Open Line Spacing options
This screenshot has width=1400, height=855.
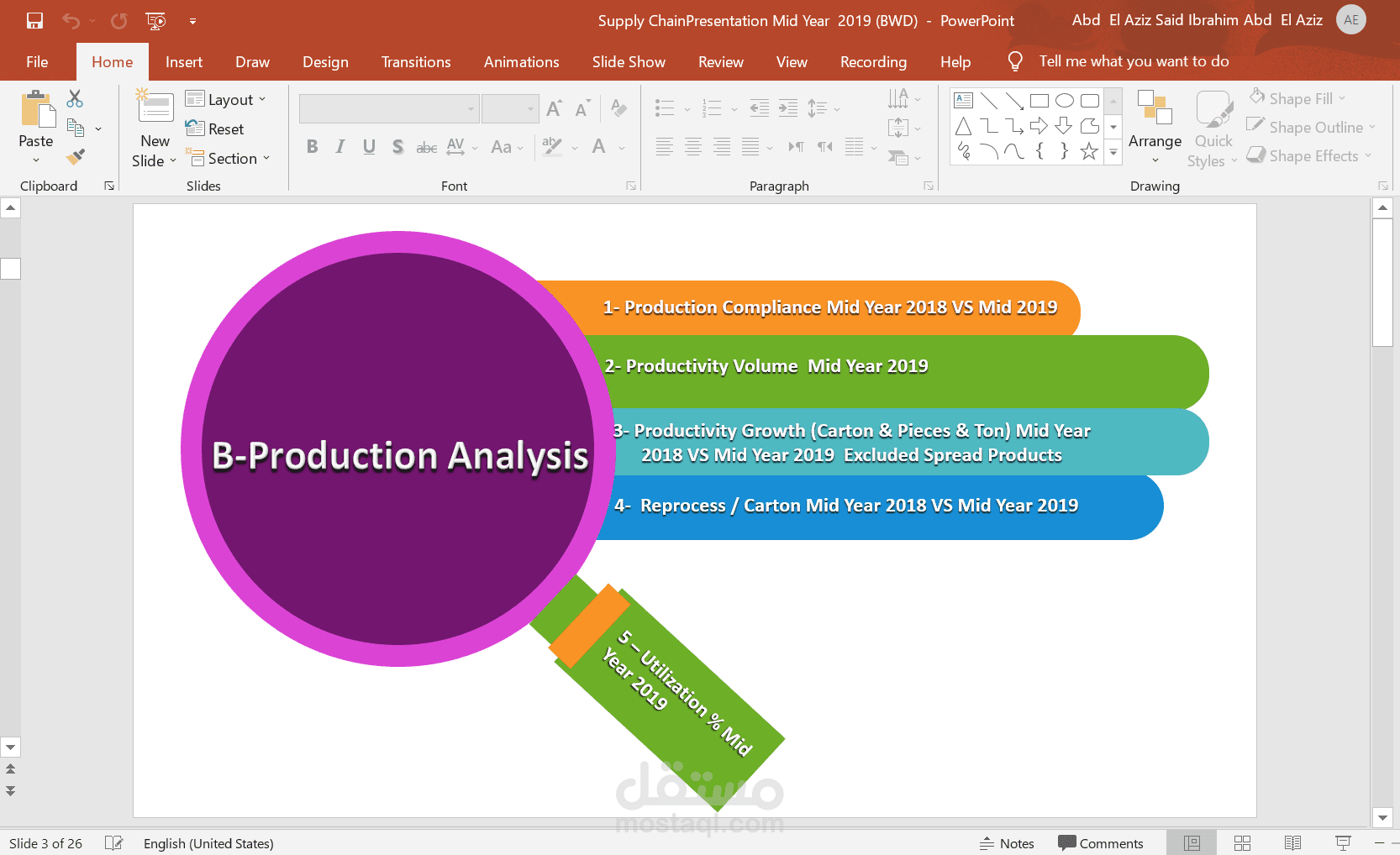tap(823, 108)
